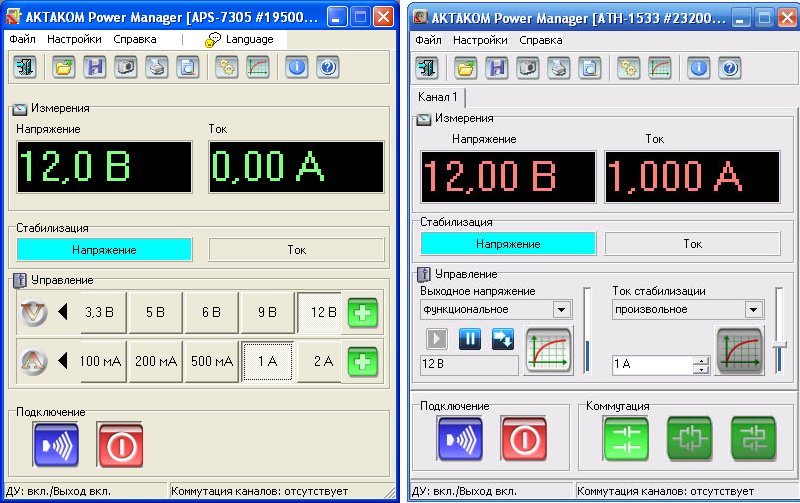Screen dimensions: 800x503
Task: Click blue connect button in ATH-1533 window
Action: pyautogui.click(x=460, y=439)
